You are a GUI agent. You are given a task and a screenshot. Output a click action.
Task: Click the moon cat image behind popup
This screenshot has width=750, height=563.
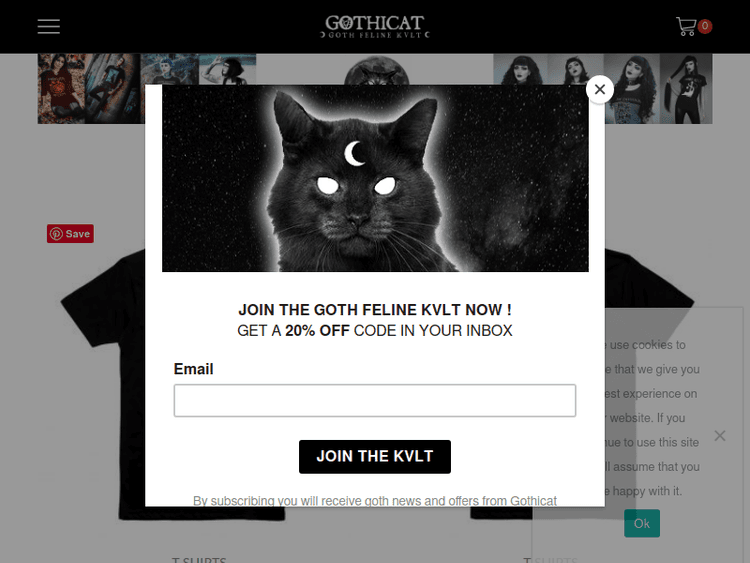point(376,71)
